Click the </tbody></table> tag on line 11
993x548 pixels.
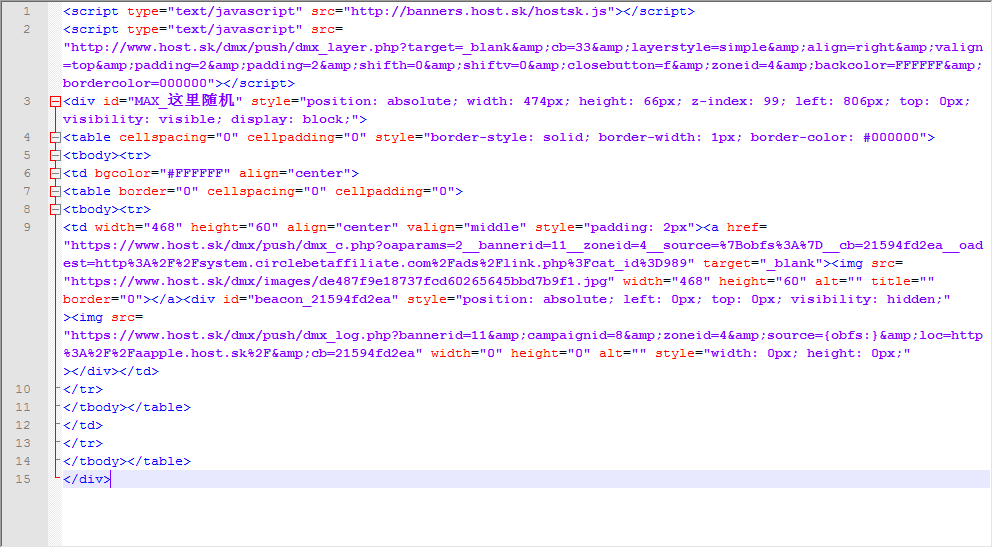tap(127, 407)
